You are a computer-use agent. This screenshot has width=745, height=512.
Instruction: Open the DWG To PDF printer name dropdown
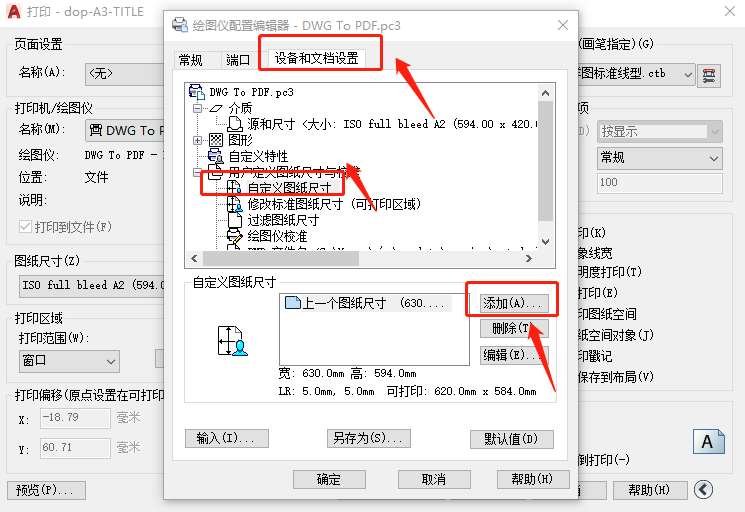(x=124, y=131)
